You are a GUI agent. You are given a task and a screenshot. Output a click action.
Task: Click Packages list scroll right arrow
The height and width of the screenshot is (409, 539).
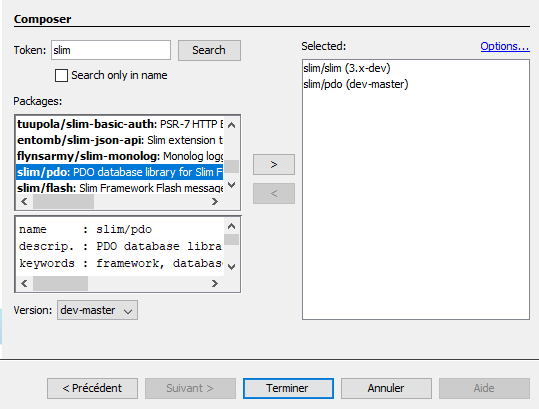tap(215, 201)
